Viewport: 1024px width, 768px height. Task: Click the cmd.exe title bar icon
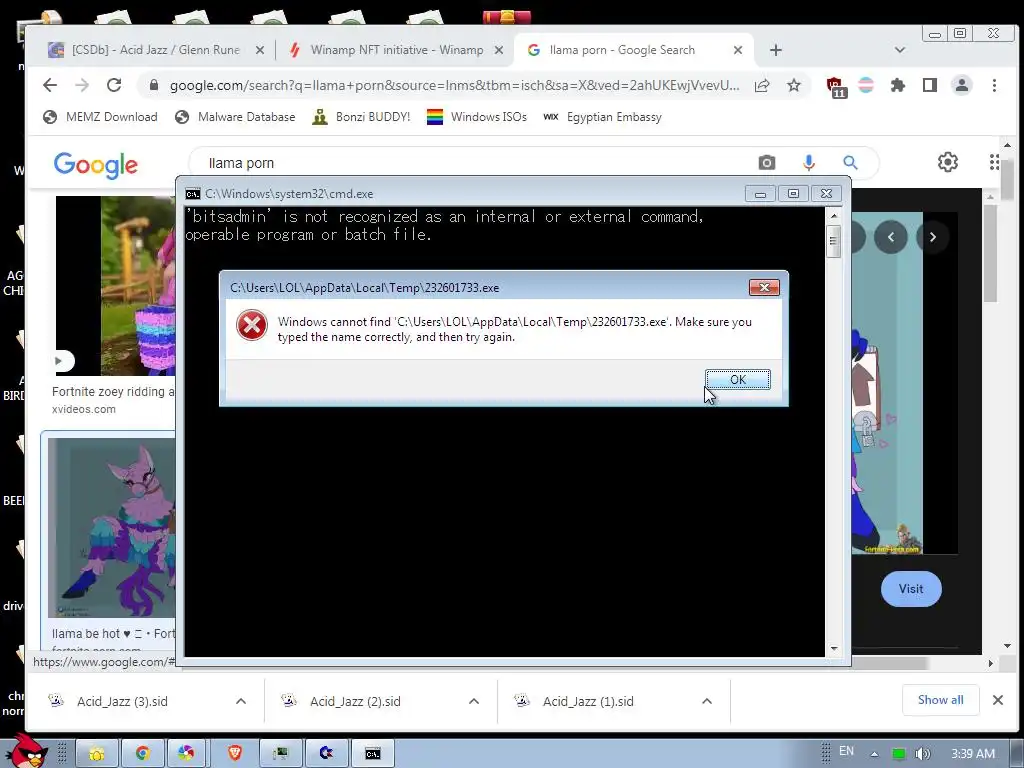click(x=193, y=194)
